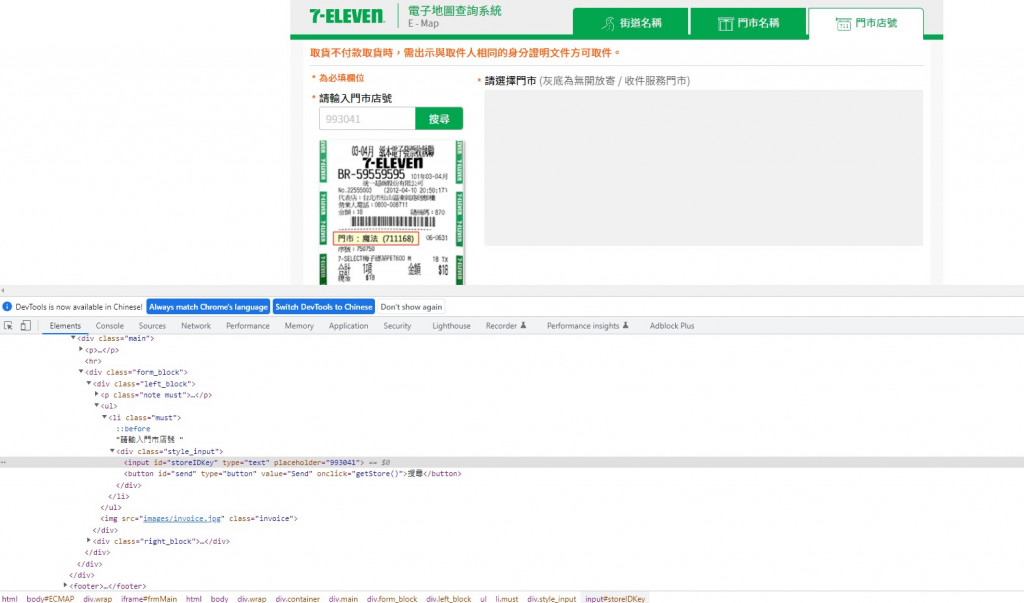Screen dimensions: 1024x603
Task: Open the Sources panel tab
Action: click(x=152, y=325)
